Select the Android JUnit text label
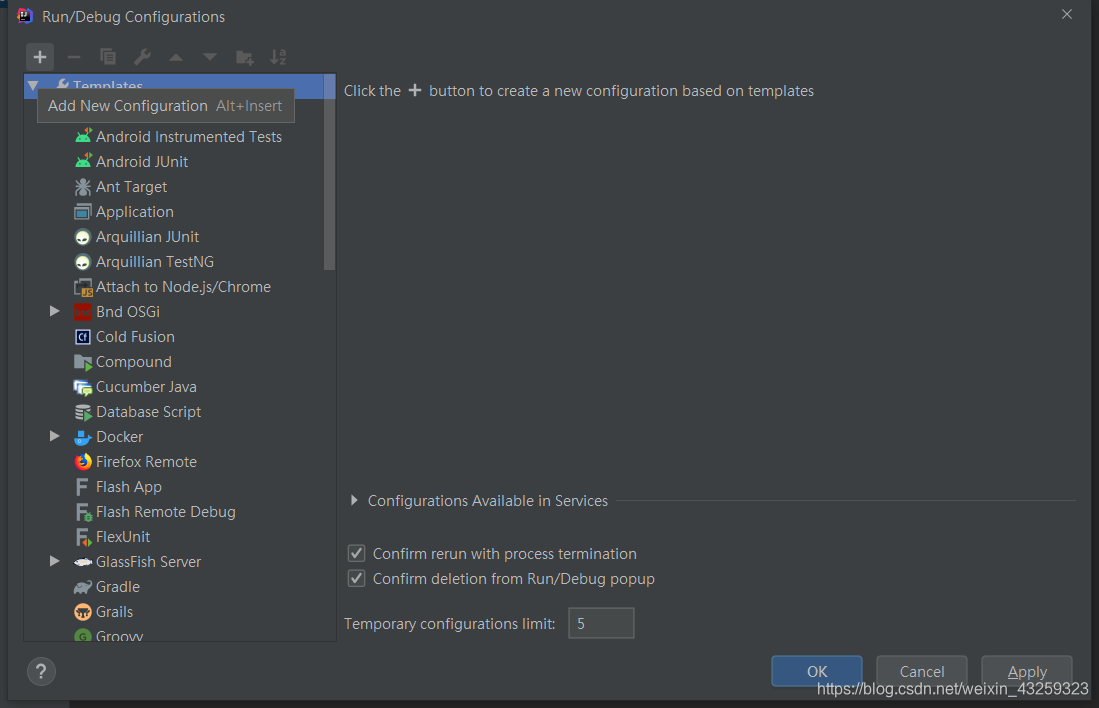The height and width of the screenshot is (708, 1099). [x=142, y=162]
